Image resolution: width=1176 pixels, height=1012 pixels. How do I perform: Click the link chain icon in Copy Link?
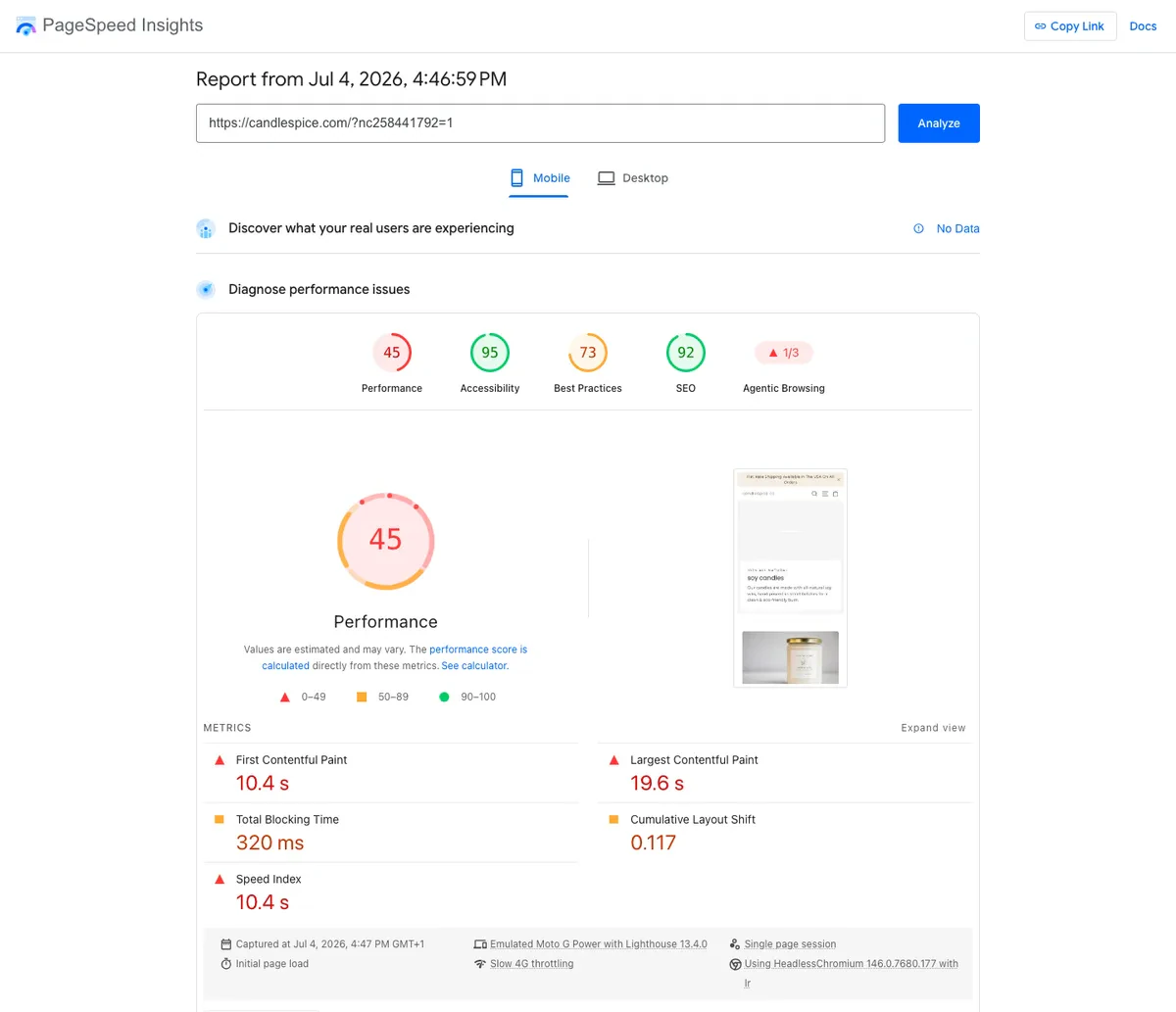(x=1041, y=26)
